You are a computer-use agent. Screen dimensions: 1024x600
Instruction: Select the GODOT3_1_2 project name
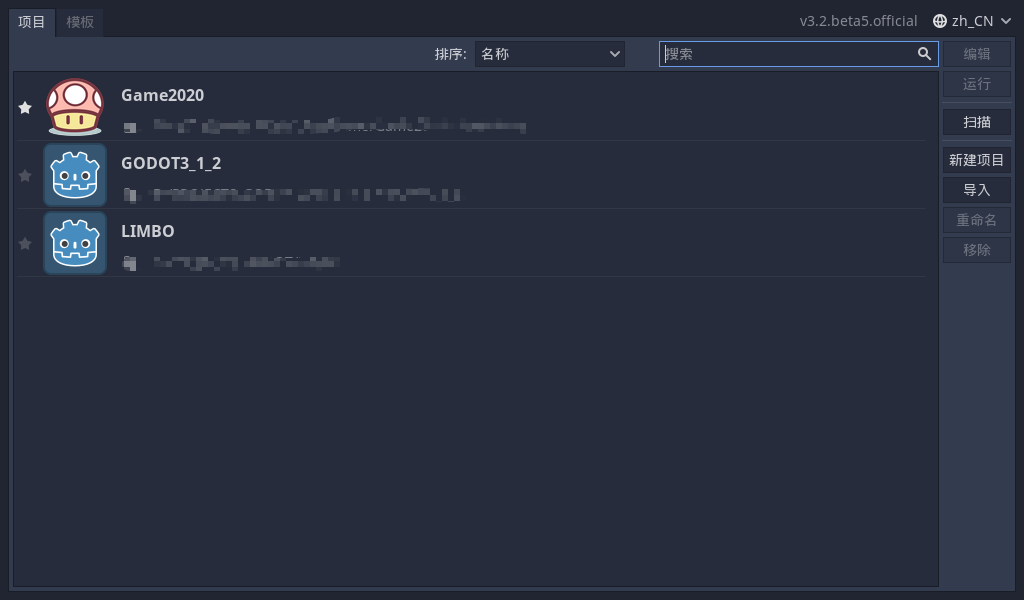(171, 163)
